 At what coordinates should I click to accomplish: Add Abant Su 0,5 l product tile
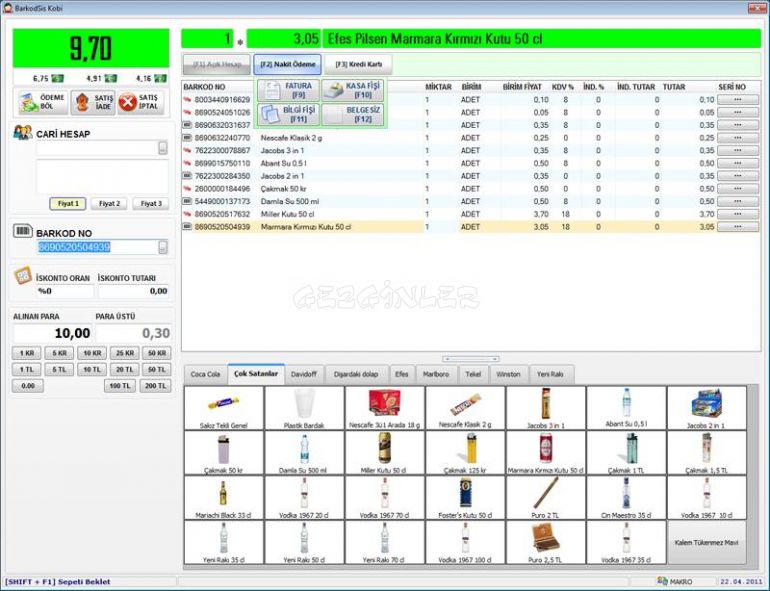tap(626, 408)
